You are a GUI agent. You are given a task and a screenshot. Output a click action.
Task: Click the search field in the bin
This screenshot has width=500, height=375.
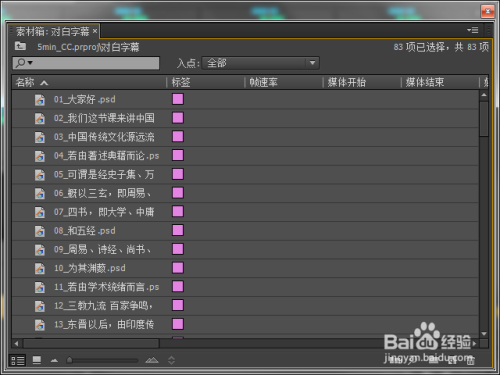(x=86, y=63)
